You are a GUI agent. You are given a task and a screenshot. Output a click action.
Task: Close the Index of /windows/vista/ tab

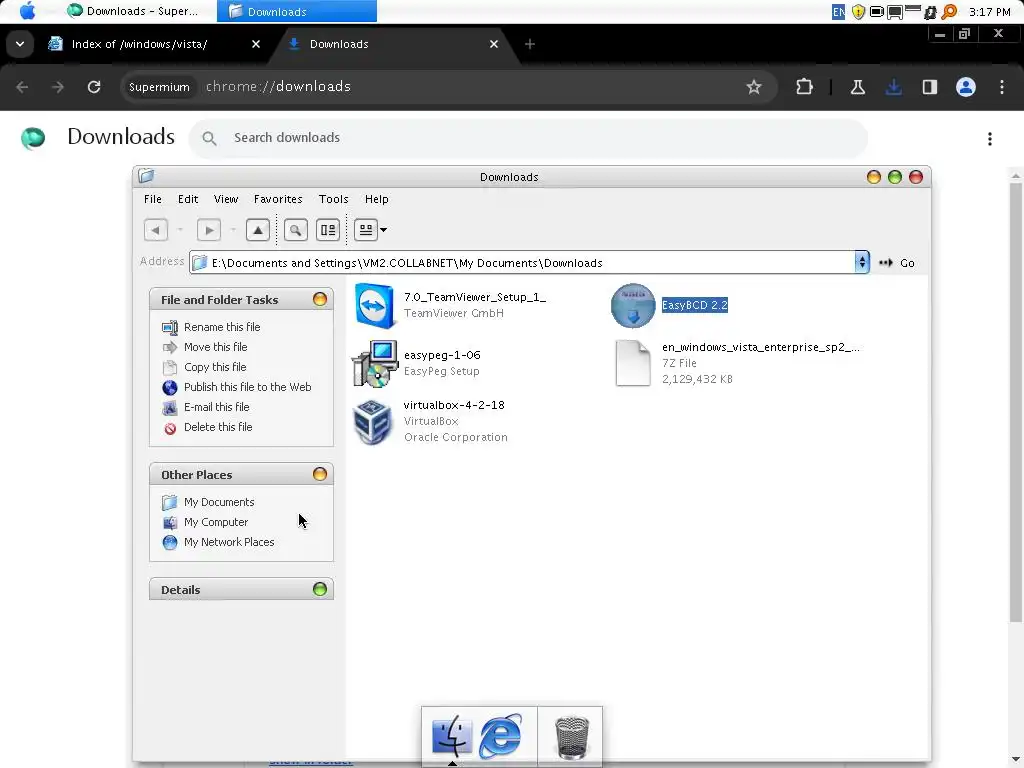coord(256,44)
